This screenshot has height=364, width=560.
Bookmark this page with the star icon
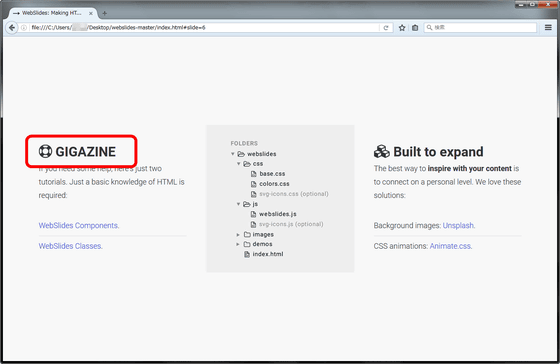402,28
